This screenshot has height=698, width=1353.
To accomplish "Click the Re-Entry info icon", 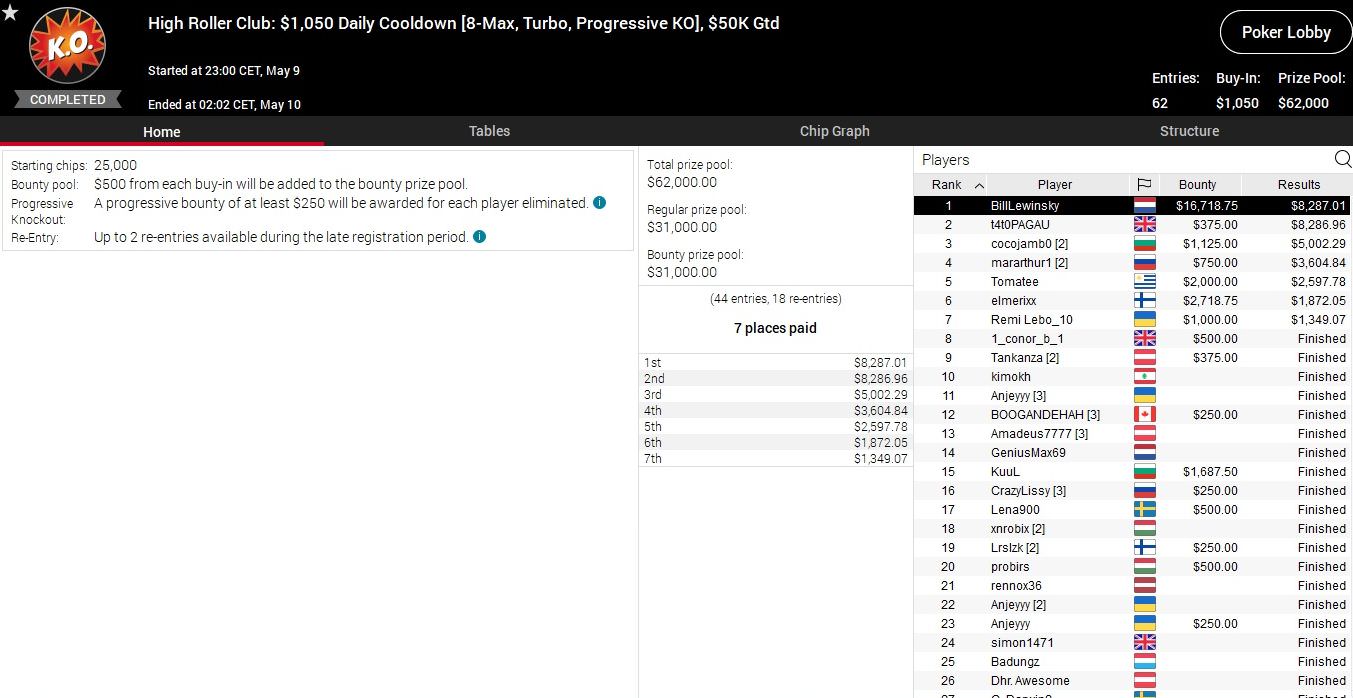I will 479,237.
